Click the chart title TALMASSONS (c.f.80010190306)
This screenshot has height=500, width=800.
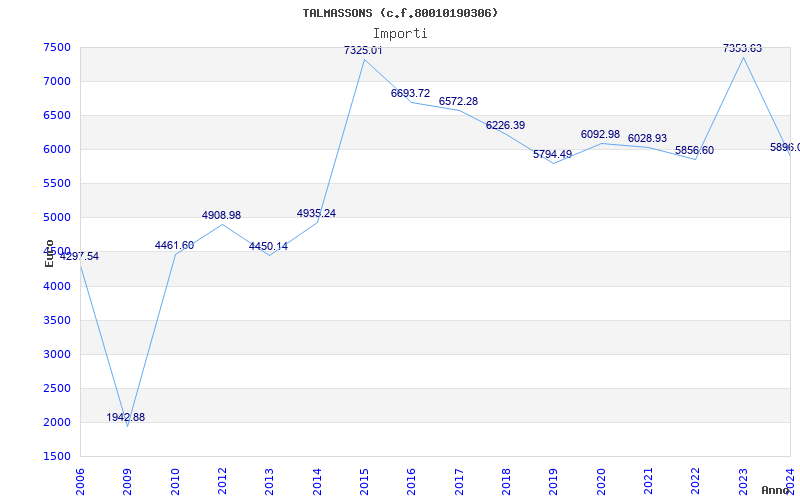400,13
